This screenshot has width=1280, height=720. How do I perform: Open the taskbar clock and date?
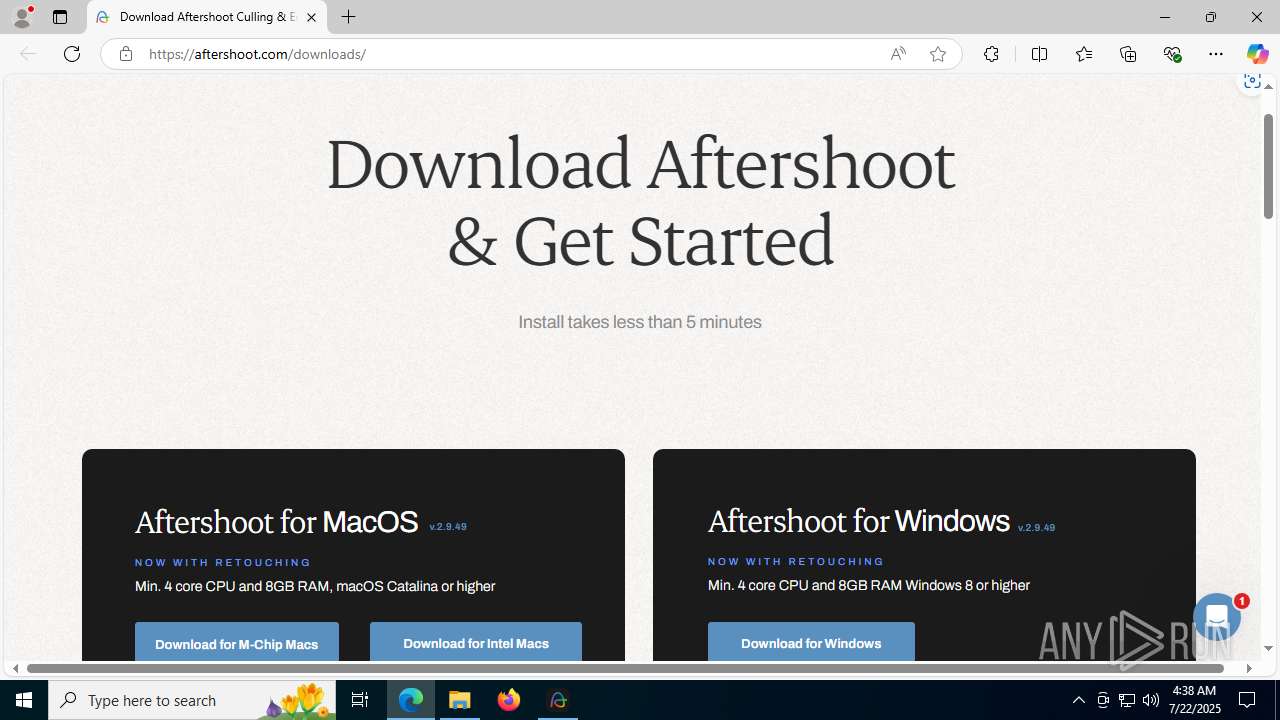1196,700
